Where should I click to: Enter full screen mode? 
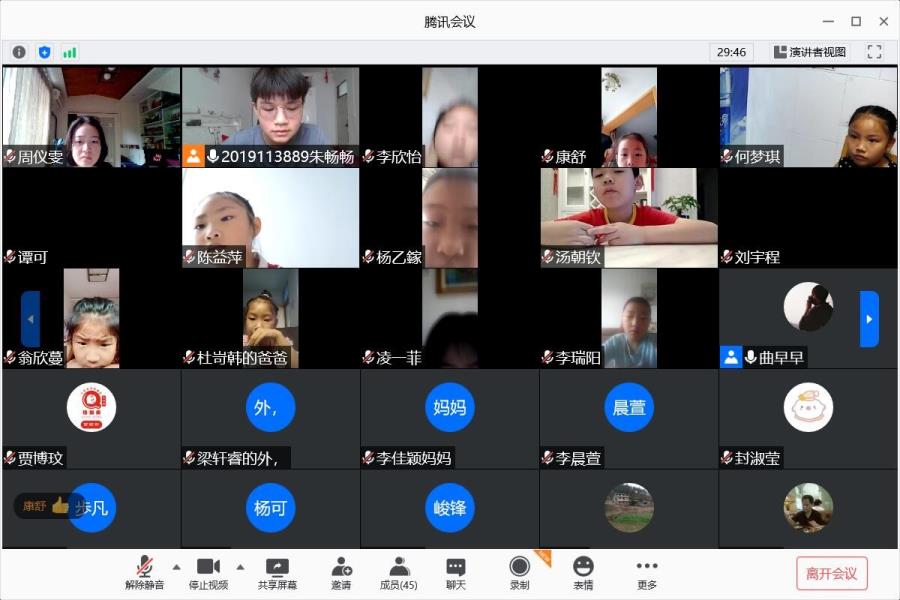click(874, 52)
